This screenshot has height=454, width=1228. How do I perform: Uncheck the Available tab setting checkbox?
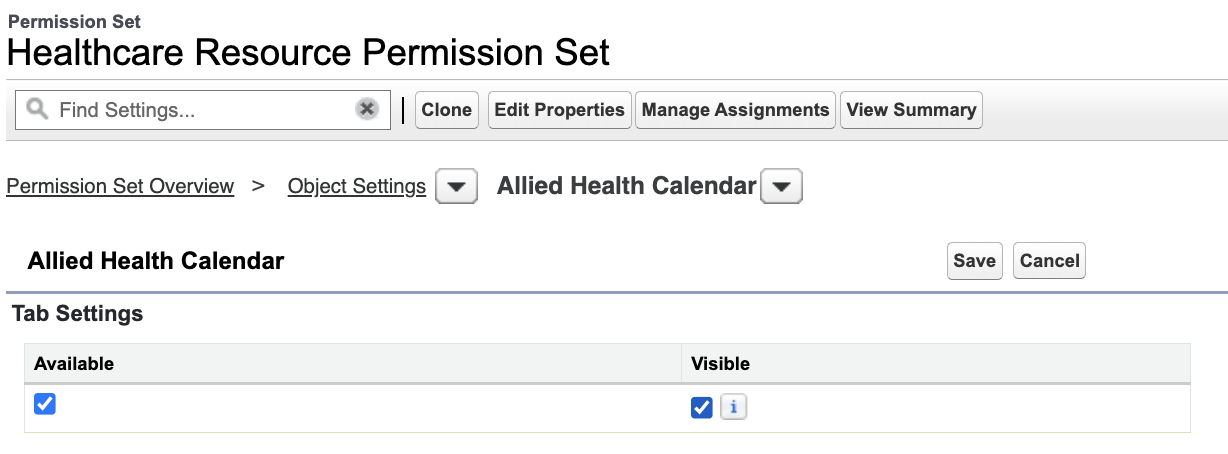tap(44, 404)
